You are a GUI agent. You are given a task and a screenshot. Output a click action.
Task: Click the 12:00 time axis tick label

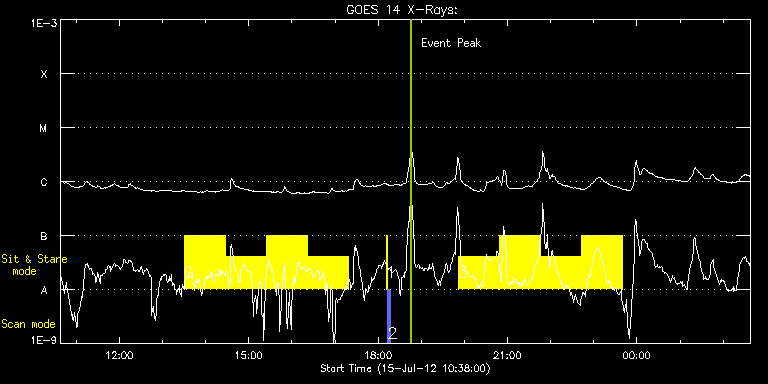coord(120,355)
